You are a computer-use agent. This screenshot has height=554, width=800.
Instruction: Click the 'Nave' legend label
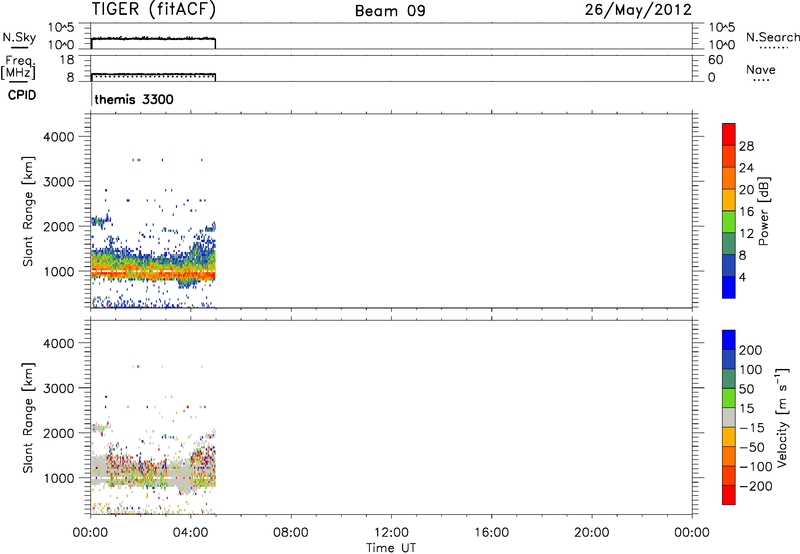(x=761, y=70)
